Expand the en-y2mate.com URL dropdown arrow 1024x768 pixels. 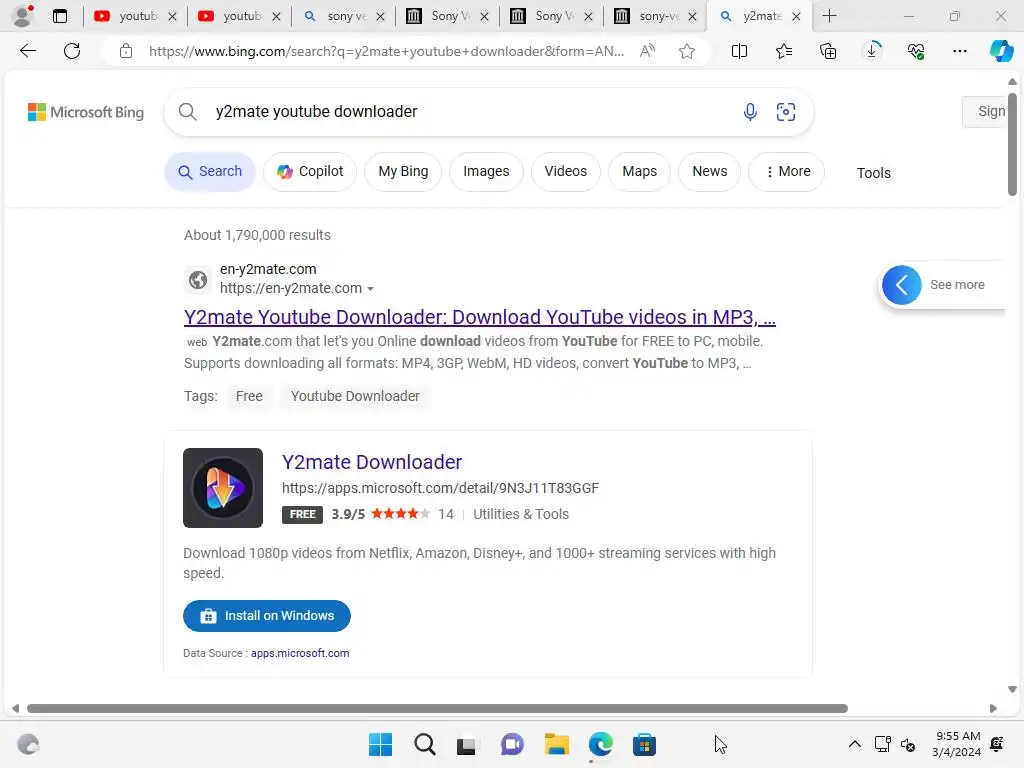tap(370, 289)
